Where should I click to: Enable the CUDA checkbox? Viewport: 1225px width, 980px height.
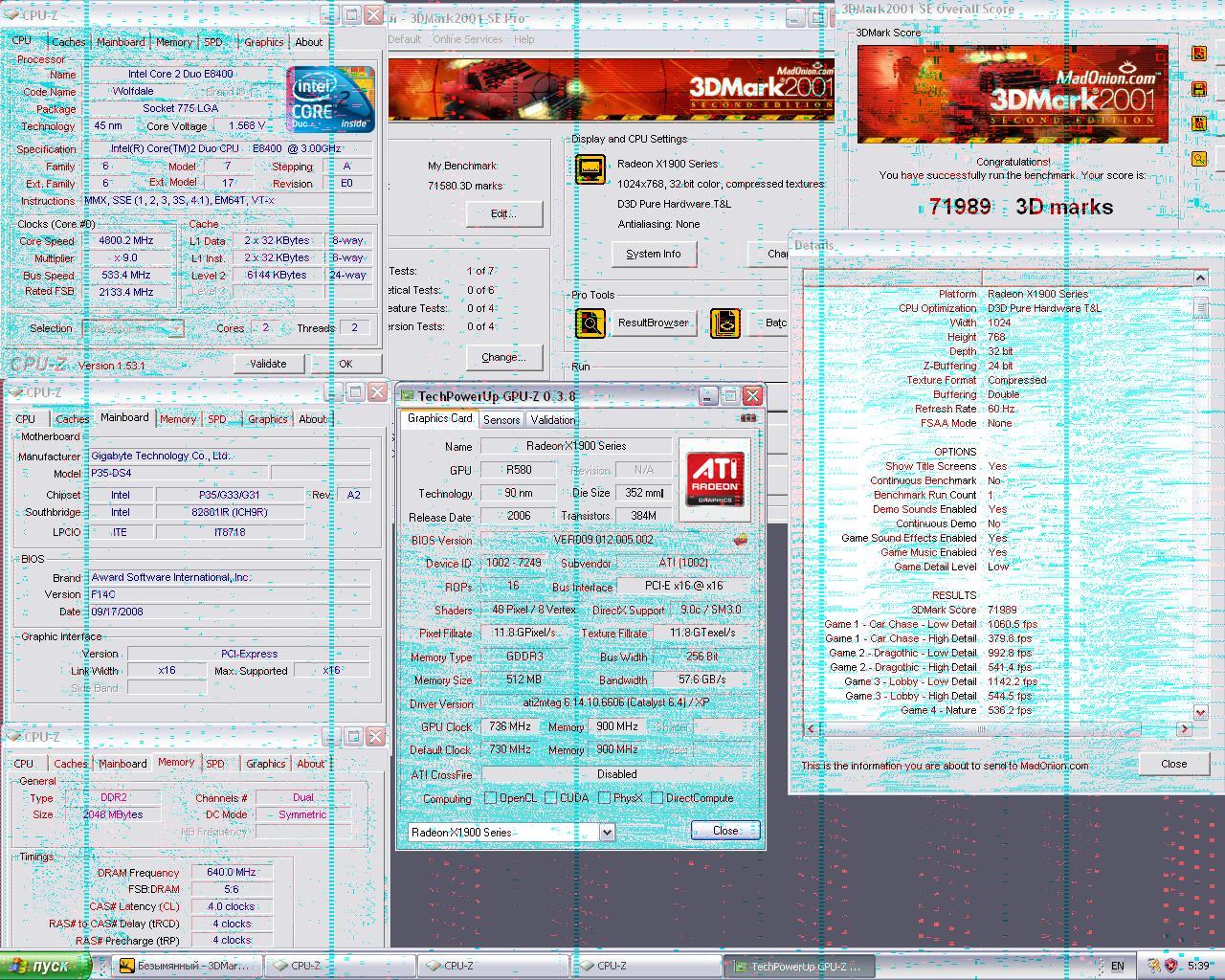pos(550,798)
